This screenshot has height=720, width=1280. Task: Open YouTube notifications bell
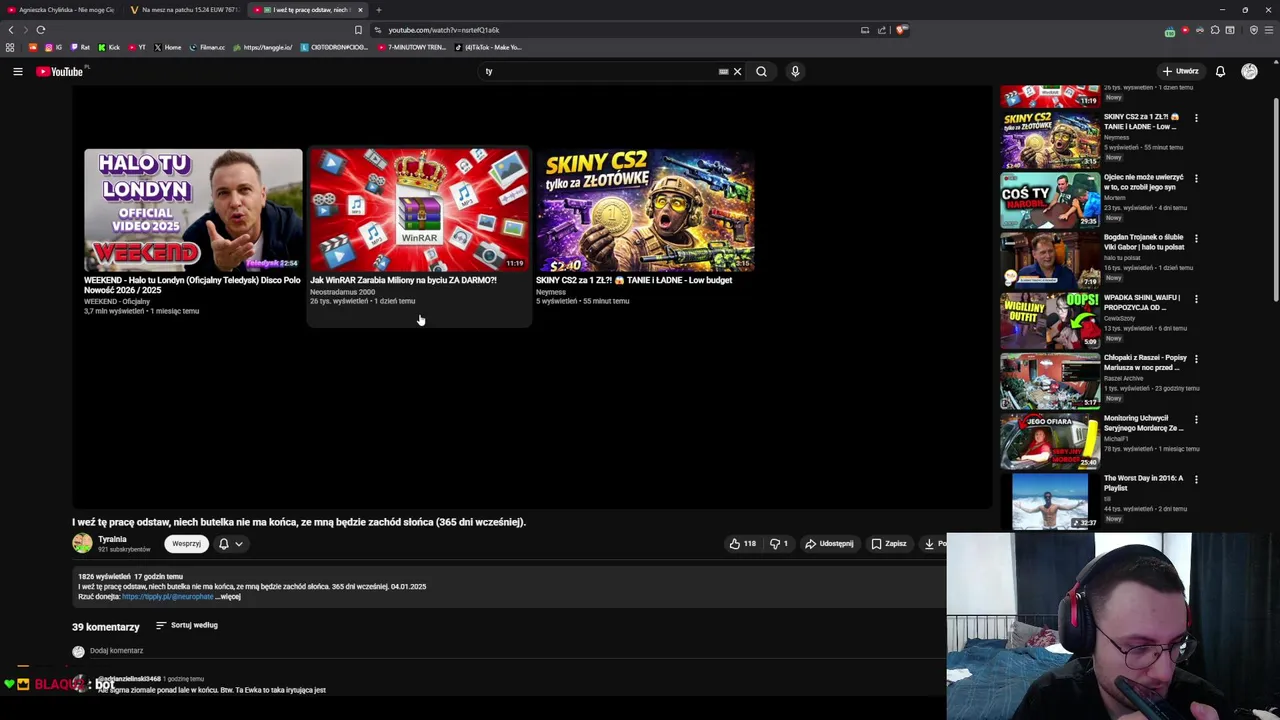click(1220, 71)
